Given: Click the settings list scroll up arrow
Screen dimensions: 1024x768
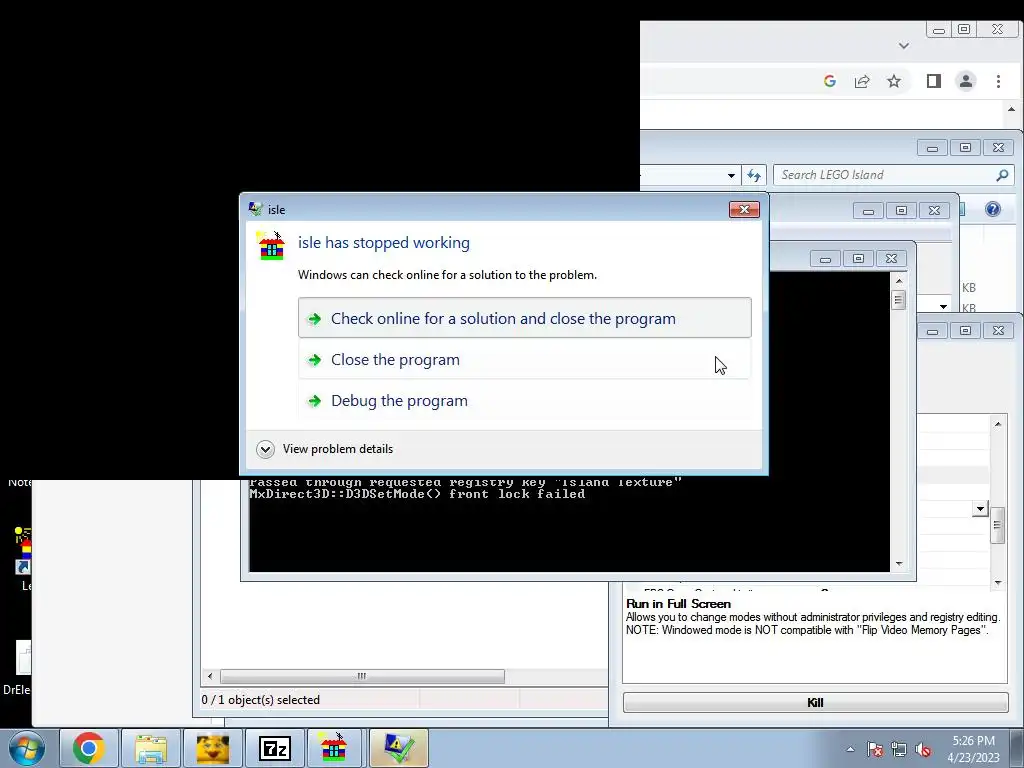Looking at the screenshot, I should pyautogui.click(x=997, y=424).
